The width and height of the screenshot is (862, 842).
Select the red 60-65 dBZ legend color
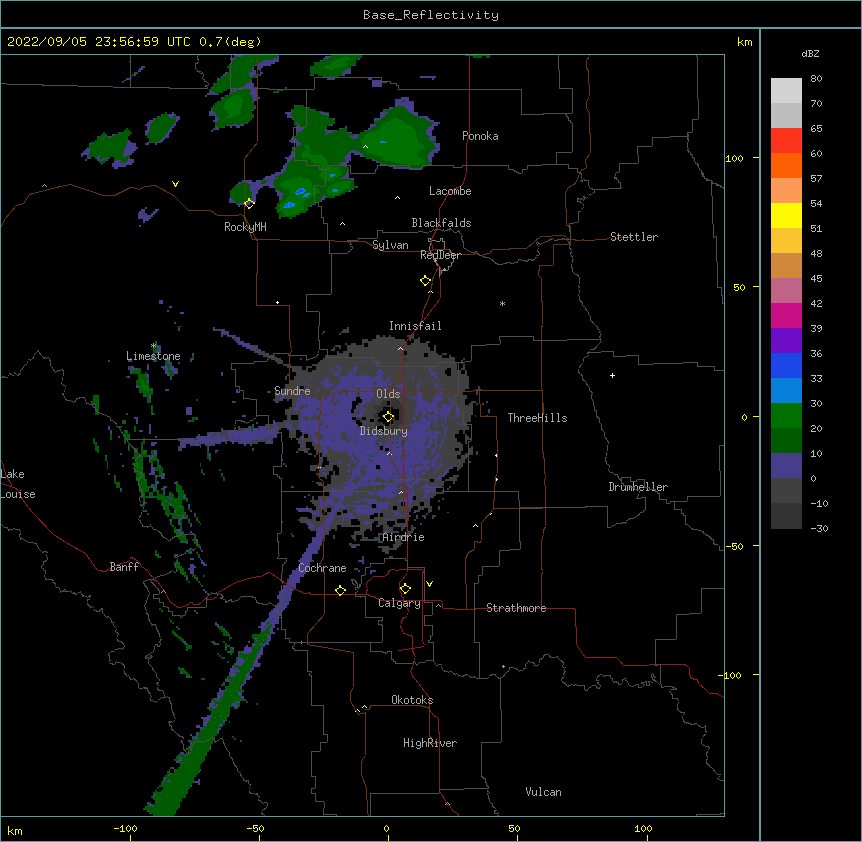click(x=786, y=140)
